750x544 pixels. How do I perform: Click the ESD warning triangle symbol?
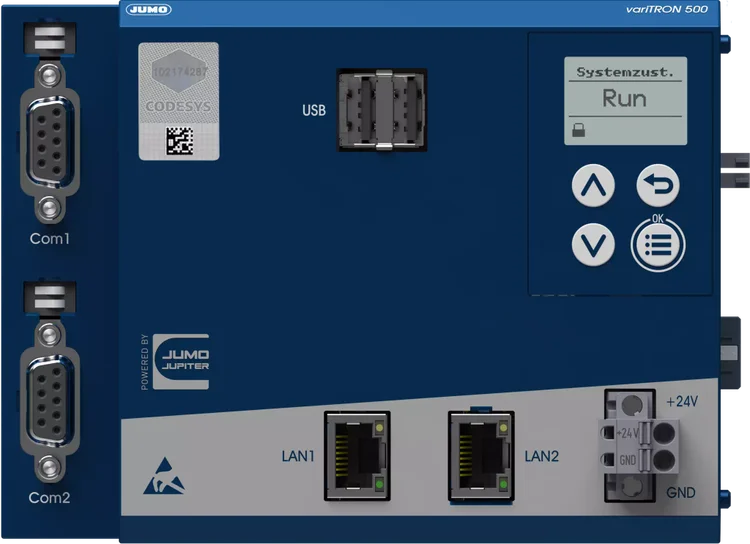pyautogui.click(x=164, y=476)
